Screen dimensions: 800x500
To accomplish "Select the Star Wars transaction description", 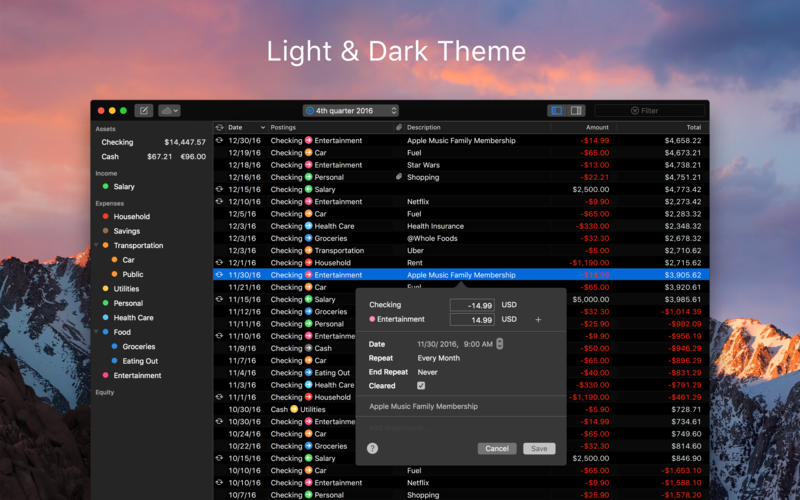I will pos(423,165).
